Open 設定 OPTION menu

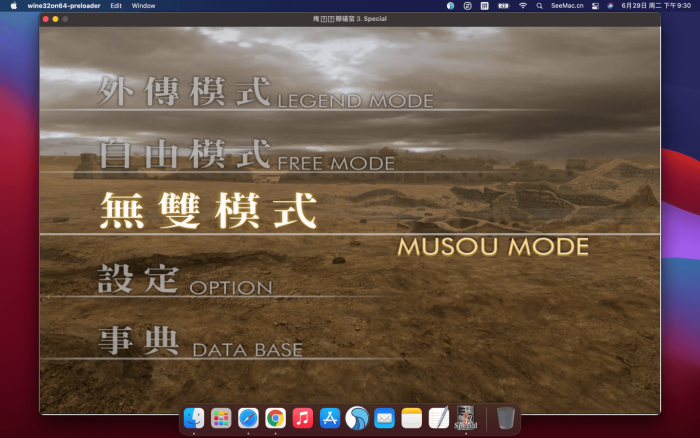184,280
